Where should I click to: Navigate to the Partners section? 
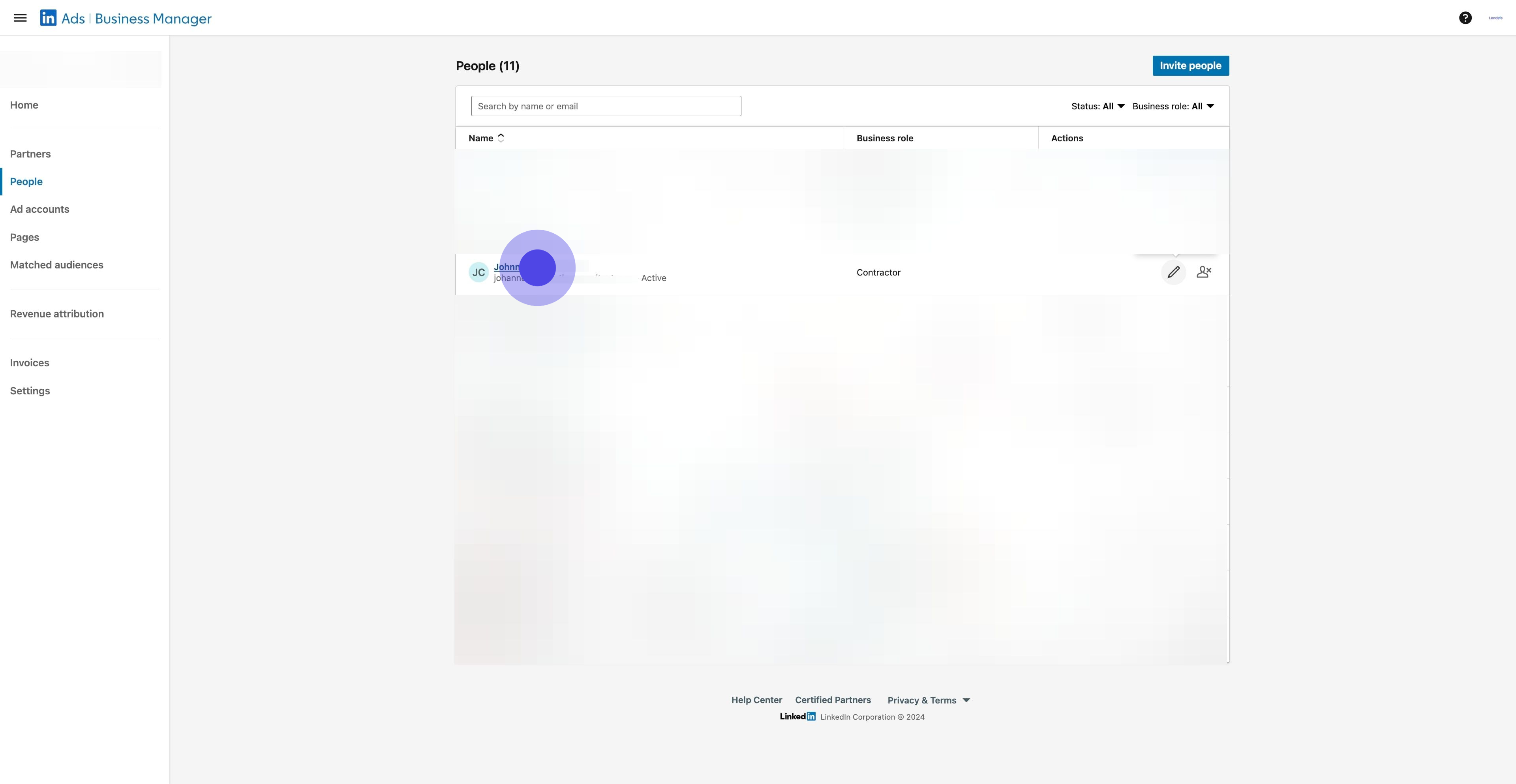click(x=30, y=154)
